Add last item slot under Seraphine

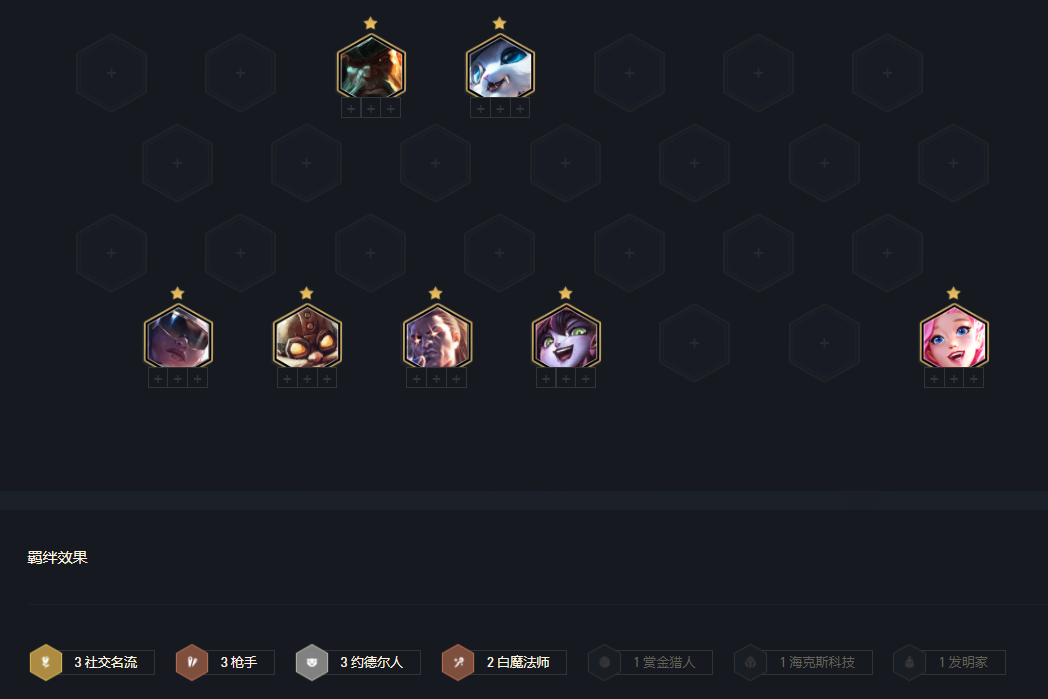click(974, 379)
